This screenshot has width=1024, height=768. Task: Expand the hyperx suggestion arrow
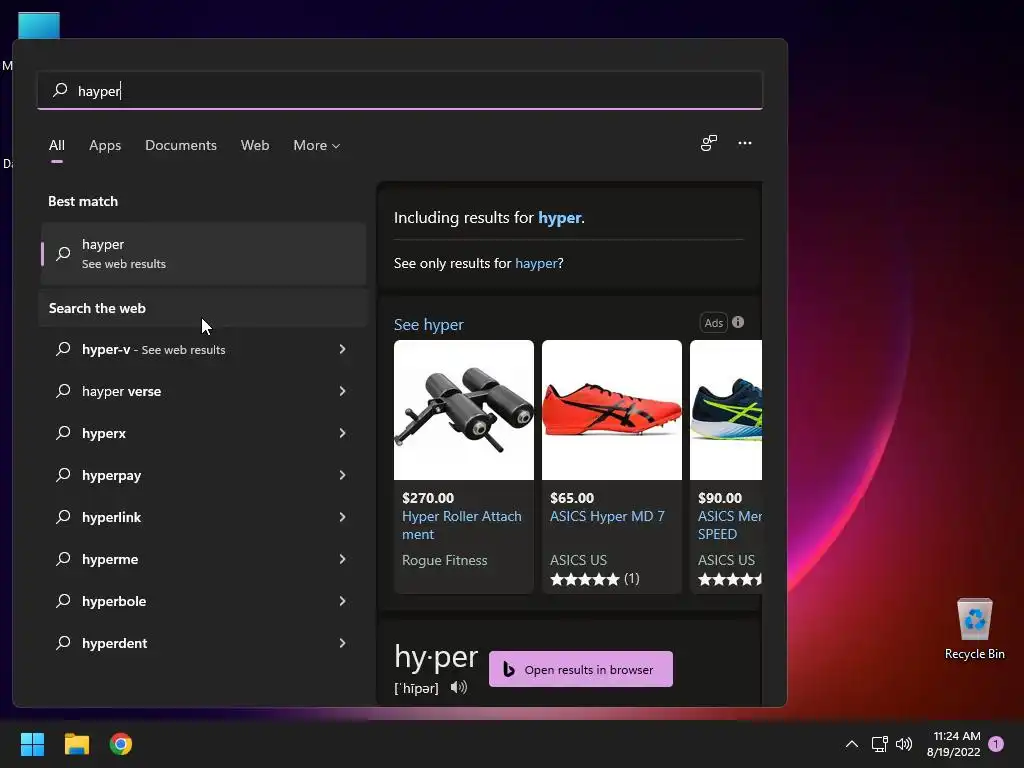[342, 433]
